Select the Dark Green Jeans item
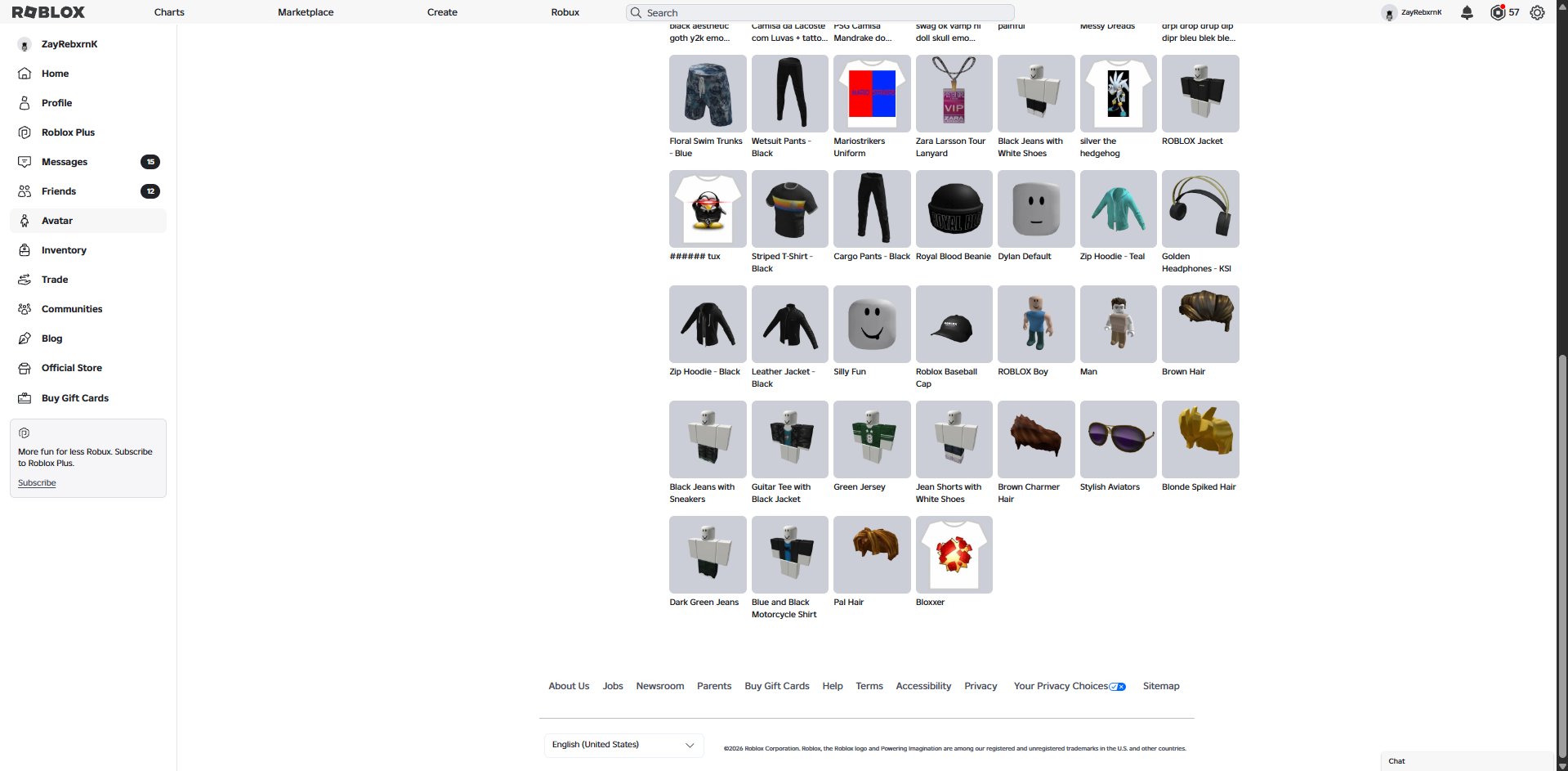This screenshot has width=1568, height=771. (708, 554)
